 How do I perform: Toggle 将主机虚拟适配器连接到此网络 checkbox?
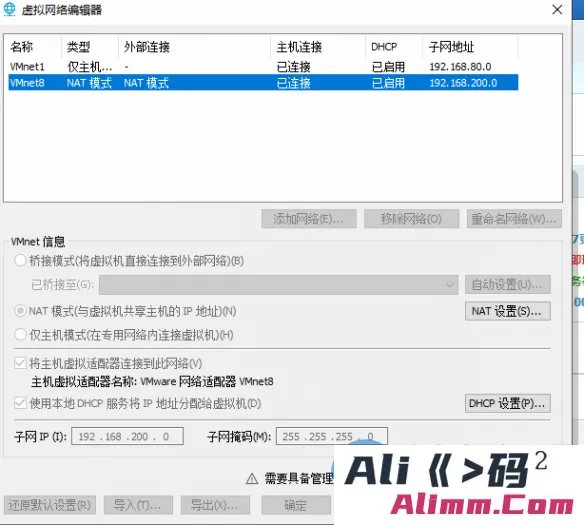point(20,363)
